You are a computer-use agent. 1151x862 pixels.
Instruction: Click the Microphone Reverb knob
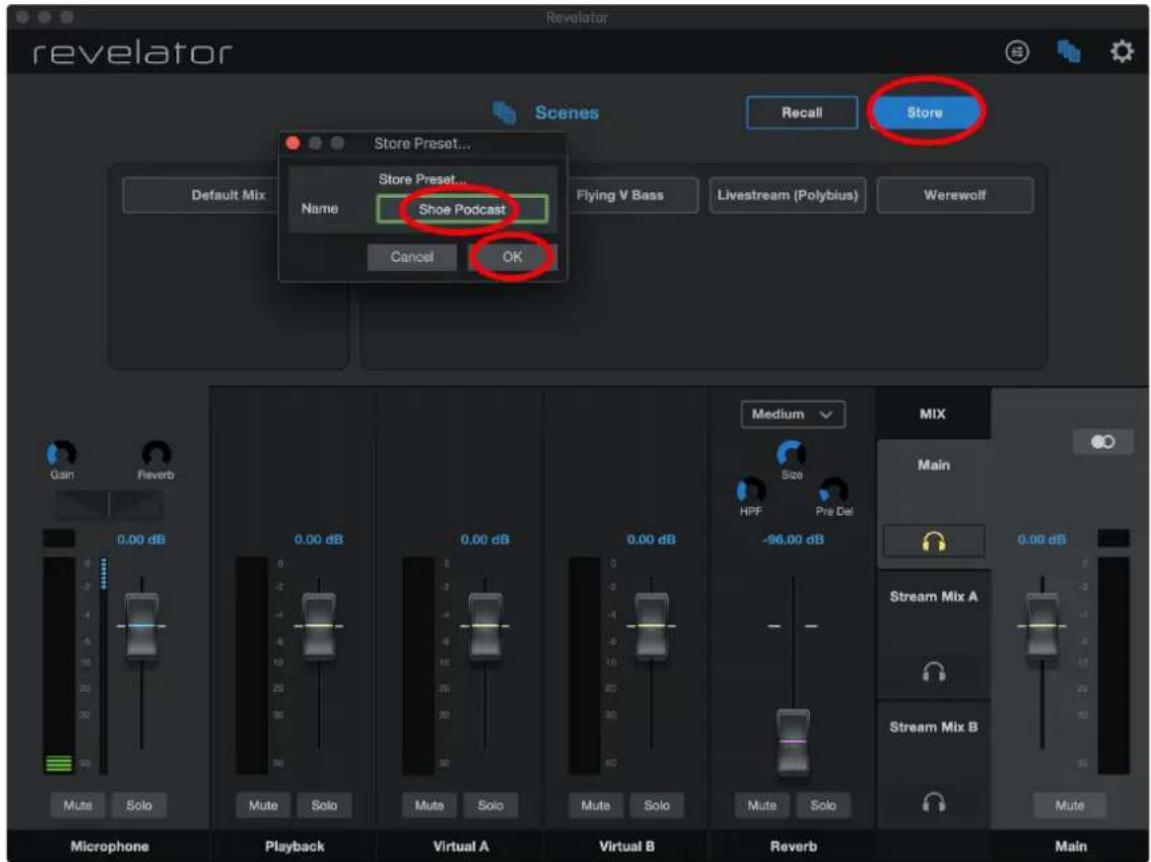click(x=156, y=453)
